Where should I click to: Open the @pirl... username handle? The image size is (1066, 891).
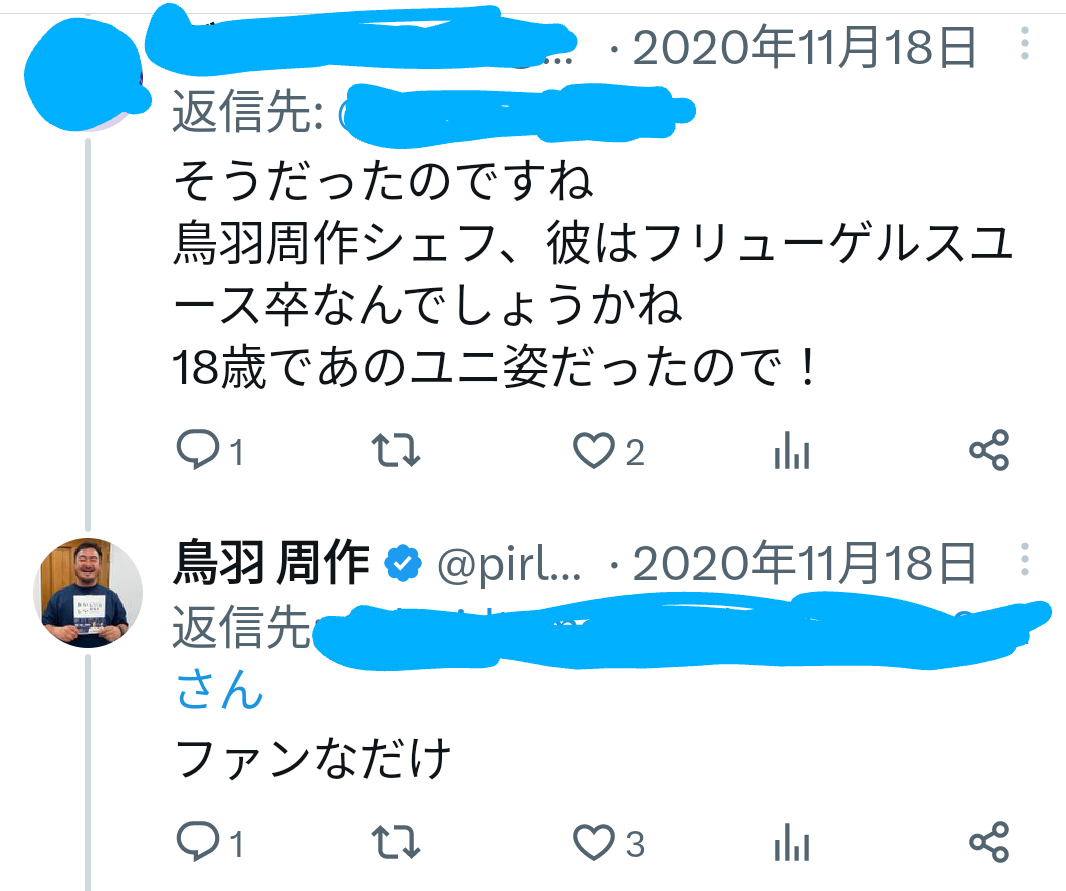509,564
